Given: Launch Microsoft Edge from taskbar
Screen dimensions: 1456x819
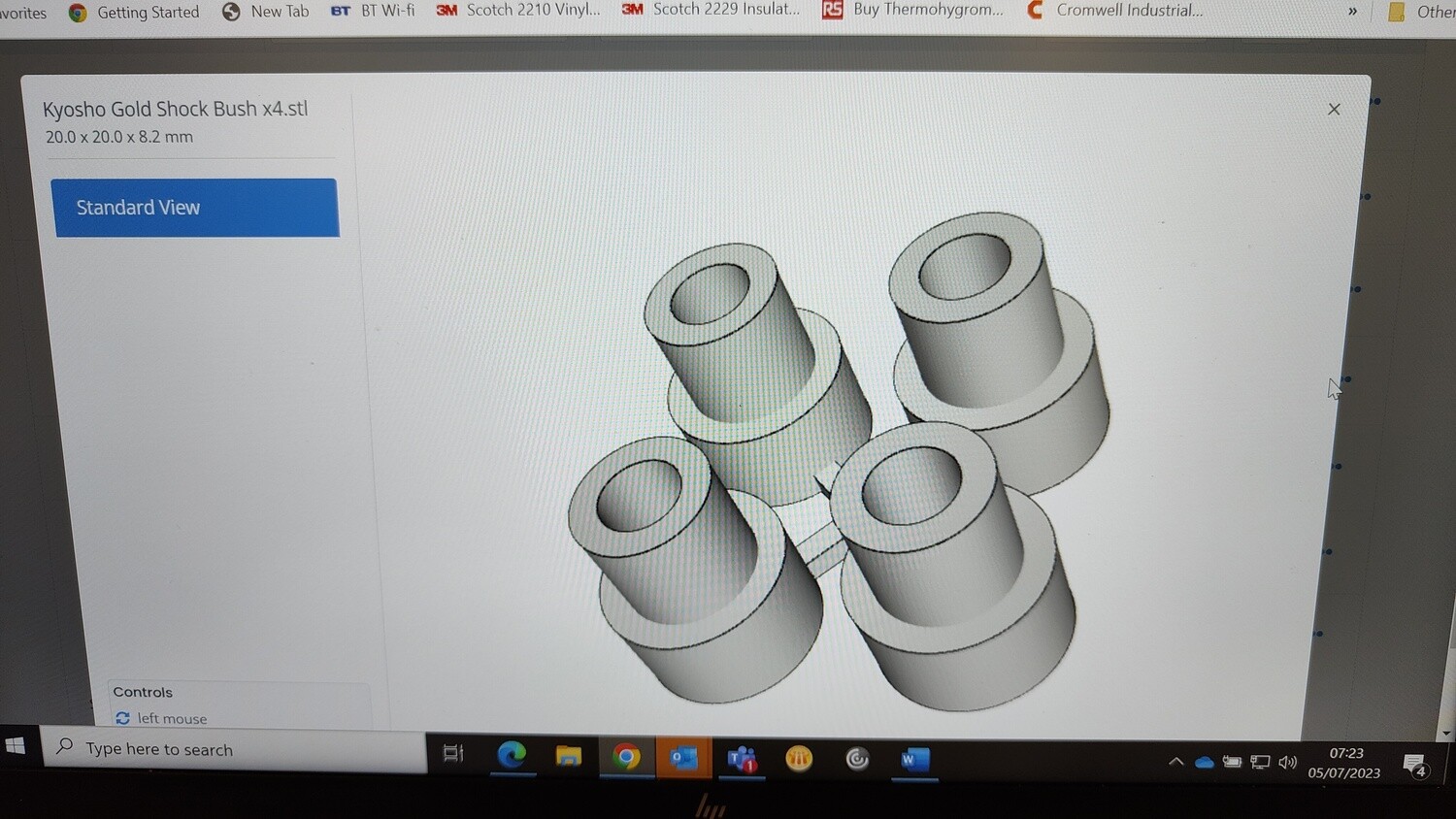Looking at the screenshot, I should (512, 755).
